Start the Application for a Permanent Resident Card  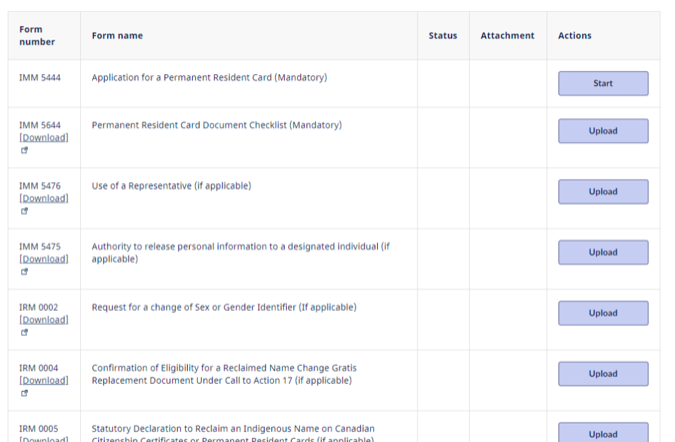coord(603,84)
